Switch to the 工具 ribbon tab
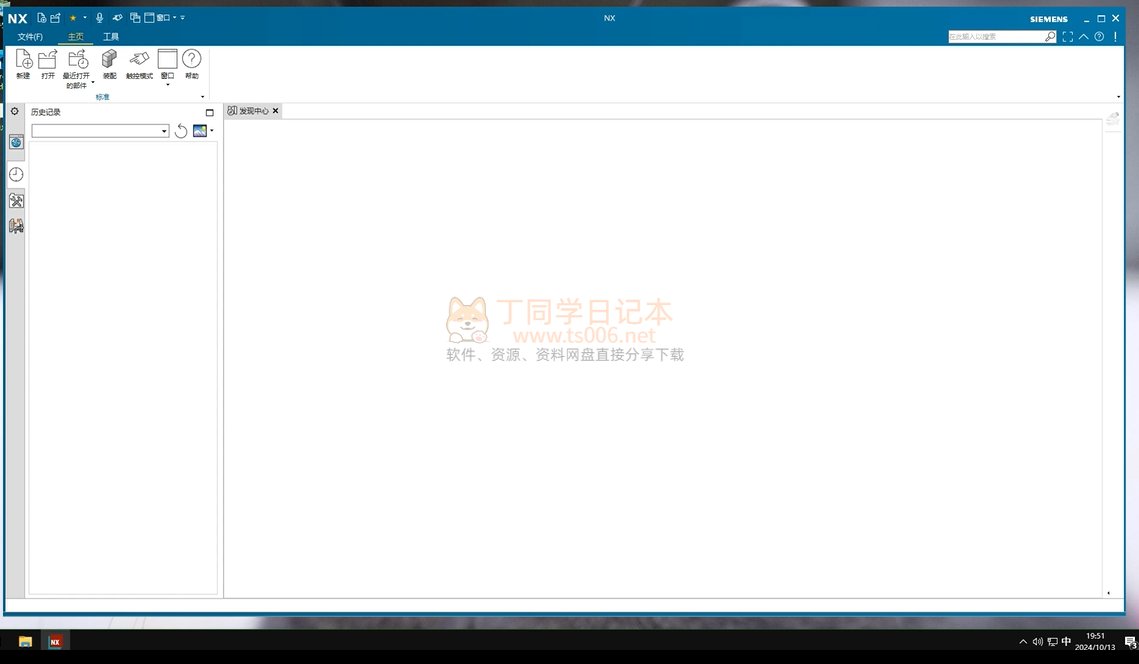This screenshot has height=664, width=1139. [111, 37]
